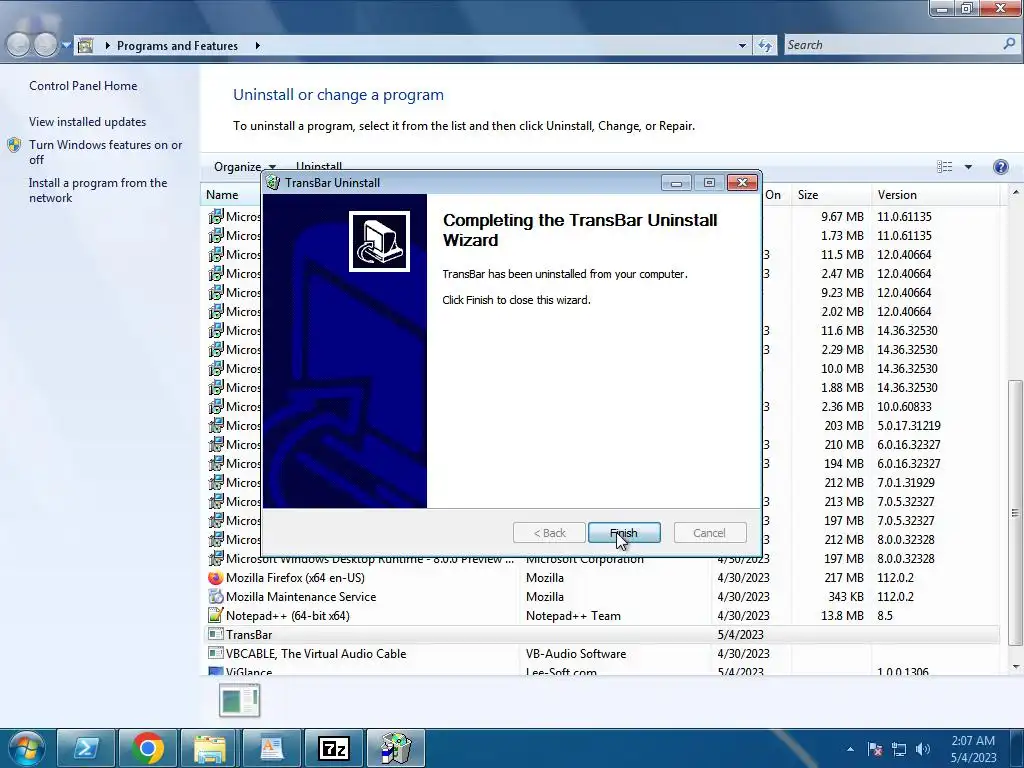1024x768 pixels.
Task: Select Mozilla Maintenance Service entry
Action: pyautogui.click(x=301, y=596)
